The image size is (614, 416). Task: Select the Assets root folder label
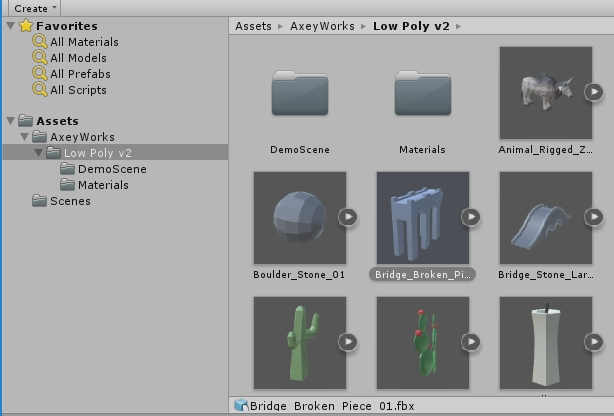(57, 121)
